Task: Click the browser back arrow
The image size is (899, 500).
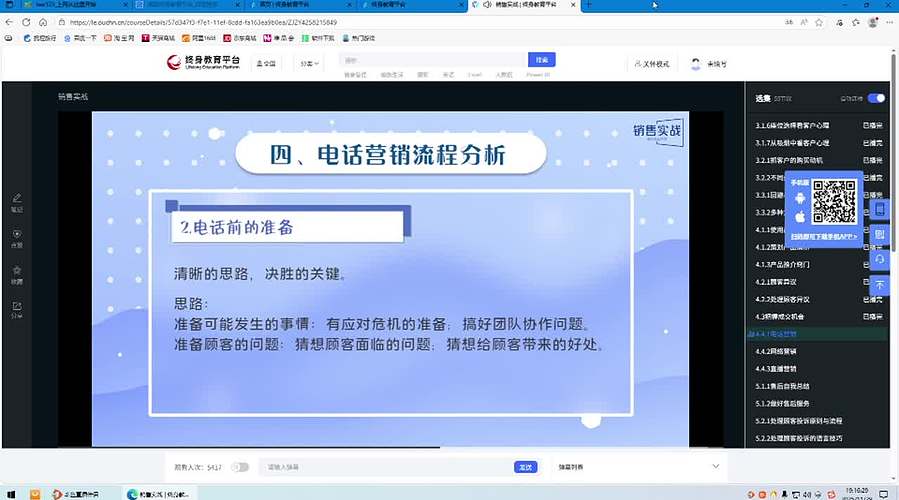Action: click(x=9, y=22)
